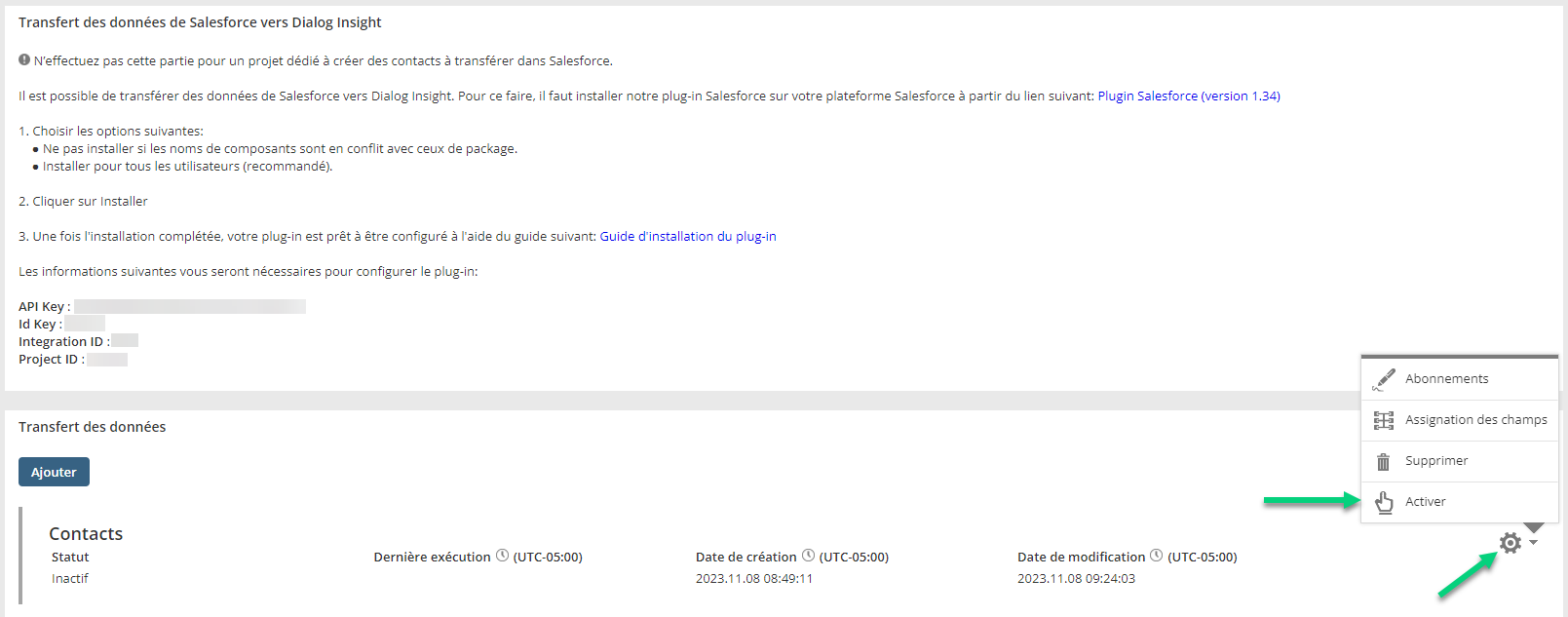Expand the small arrow beside the gear
This screenshot has width=1568, height=617.
click(1533, 543)
